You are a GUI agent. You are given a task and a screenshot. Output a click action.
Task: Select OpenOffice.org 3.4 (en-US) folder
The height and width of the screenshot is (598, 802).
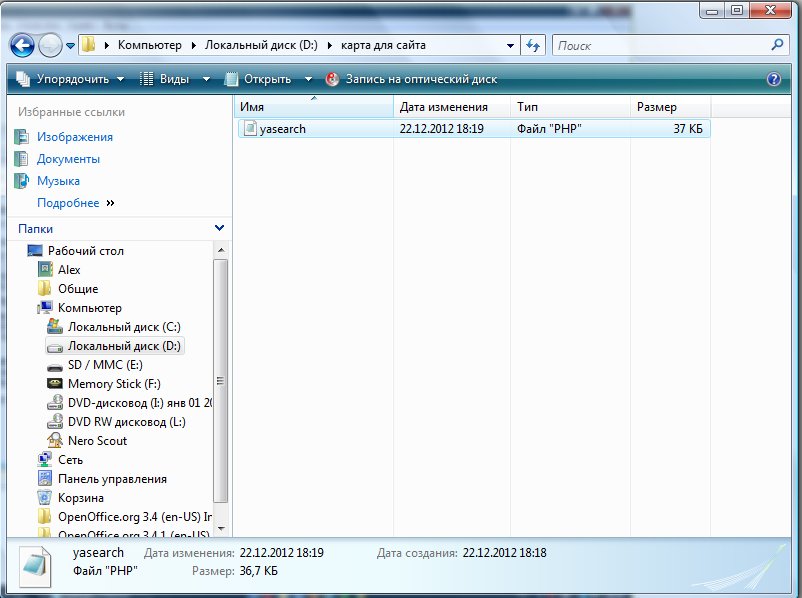(x=135, y=517)
